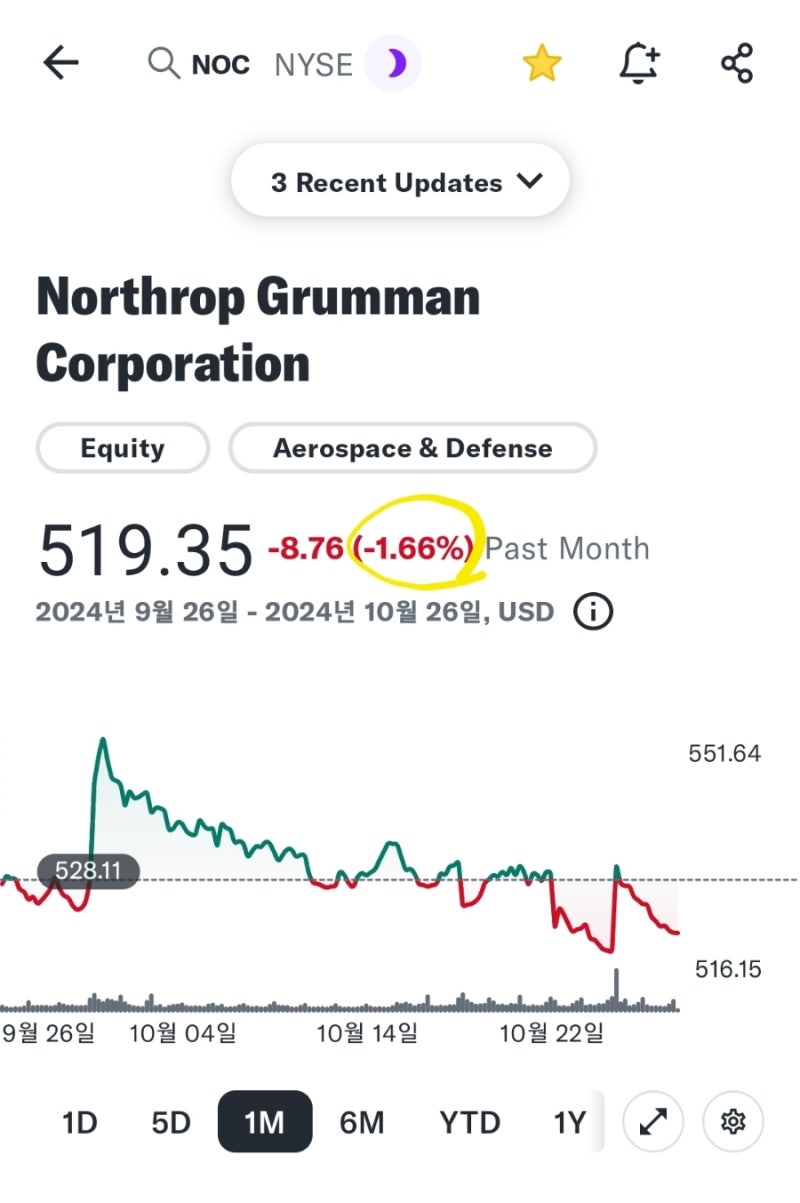Tap the NOC ticker search field
The image size is (800, 1203).
[x=221, y=65]
